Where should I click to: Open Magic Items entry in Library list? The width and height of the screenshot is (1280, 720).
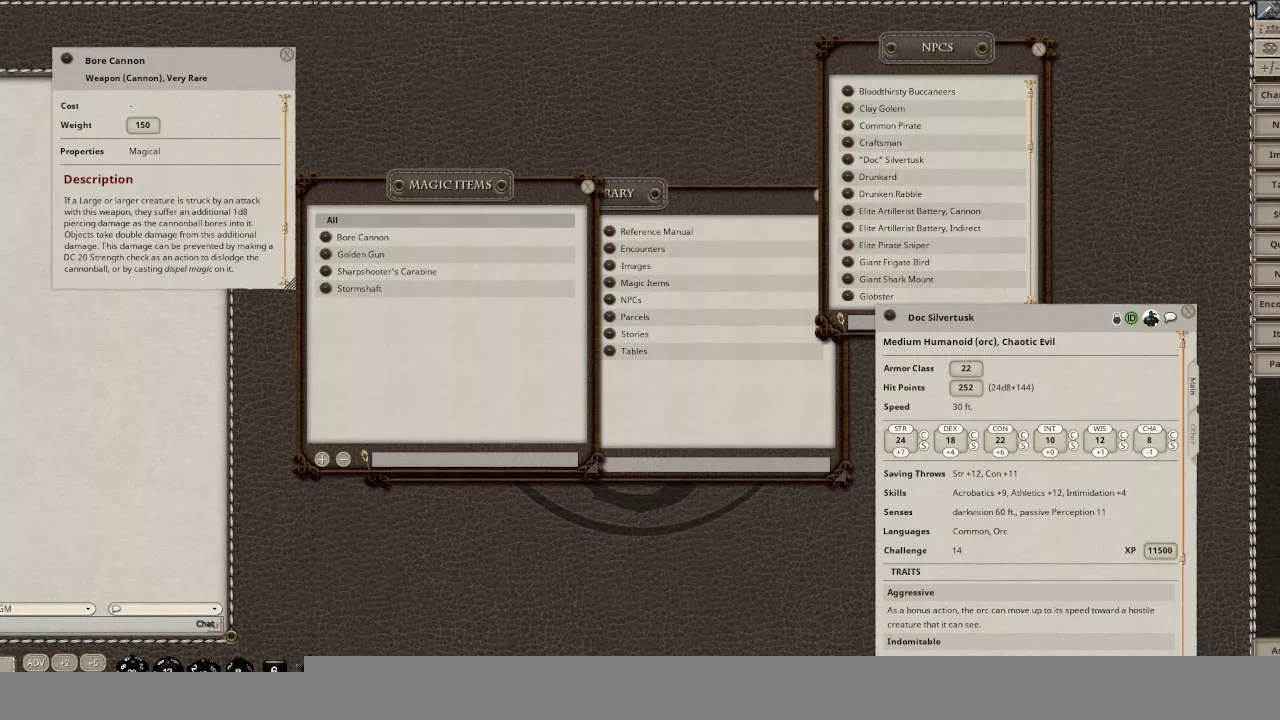click(x=645, y=283)
